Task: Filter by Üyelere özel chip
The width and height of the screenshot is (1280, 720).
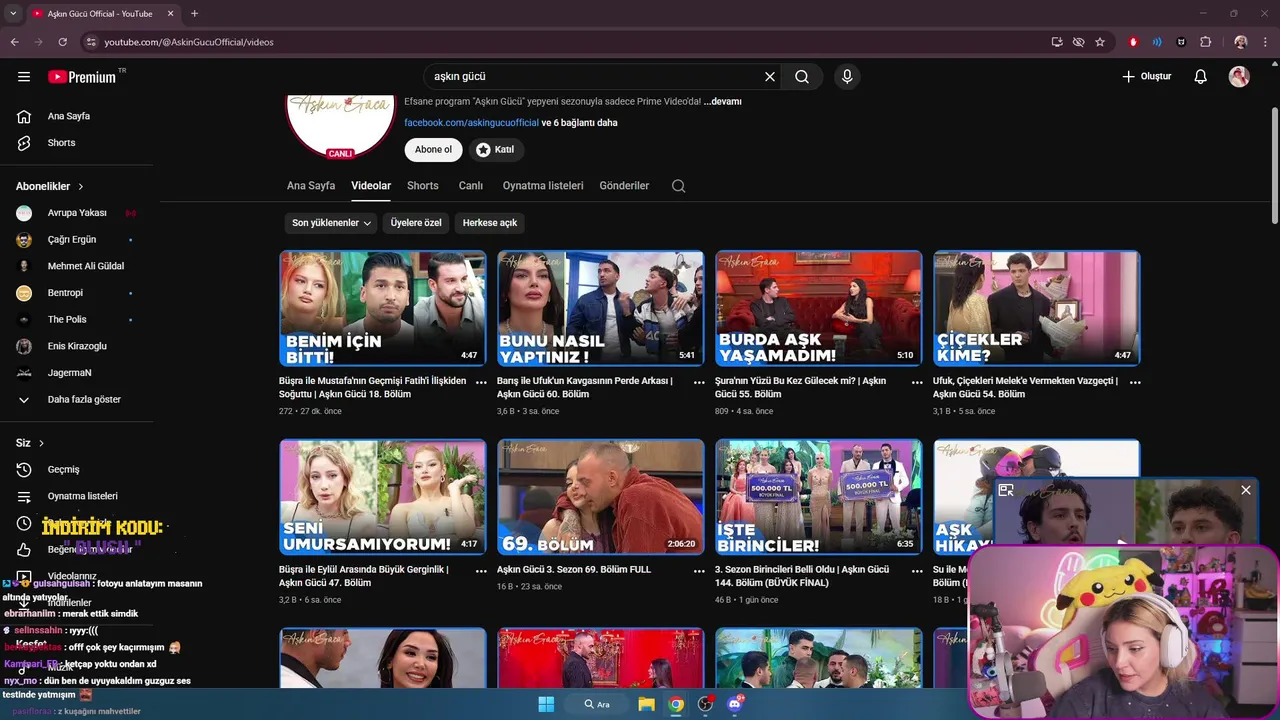Action: 416,223
